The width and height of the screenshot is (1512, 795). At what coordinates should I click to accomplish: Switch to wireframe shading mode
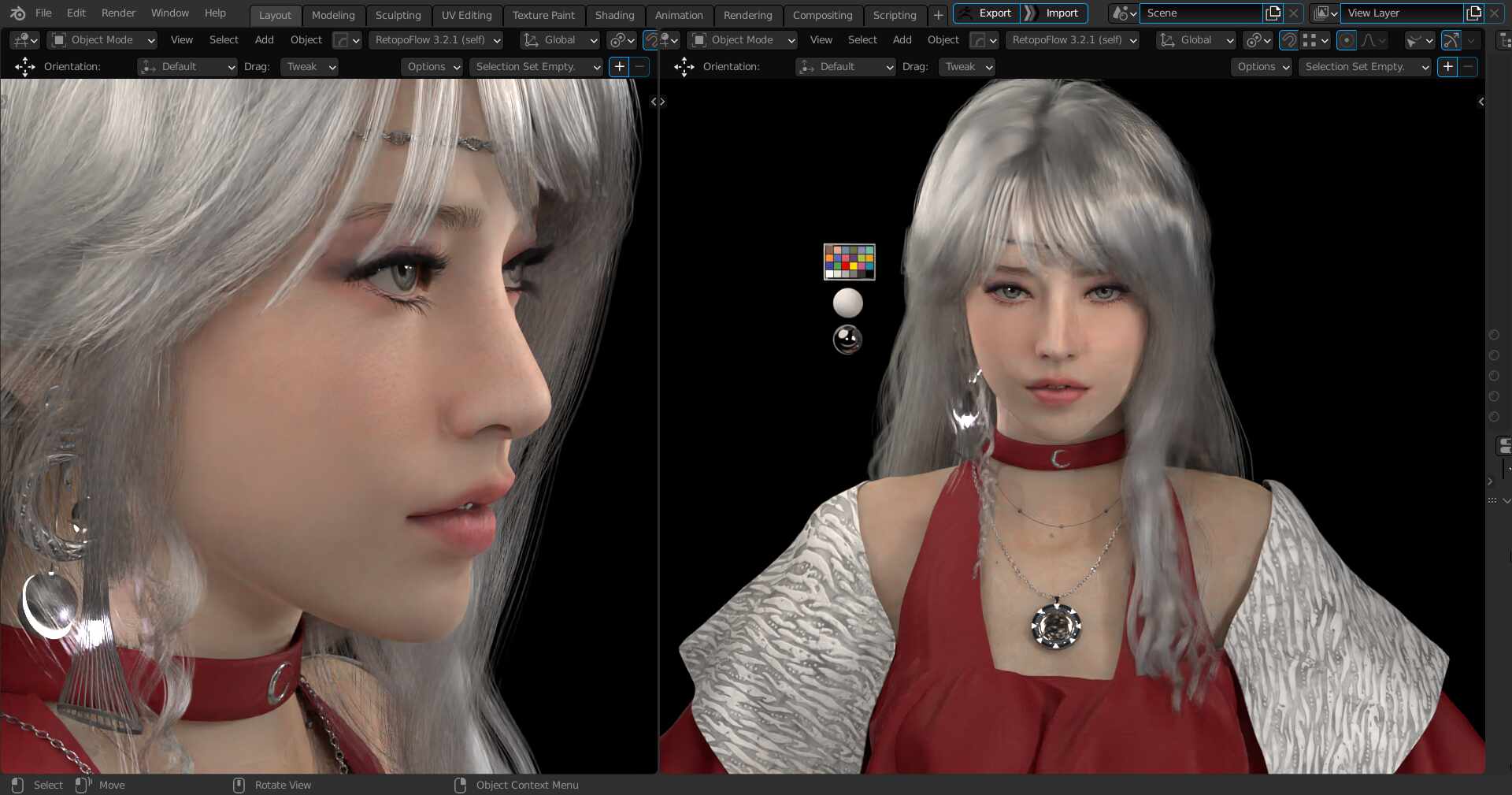pyautogui.click(x=1471, y=41)
